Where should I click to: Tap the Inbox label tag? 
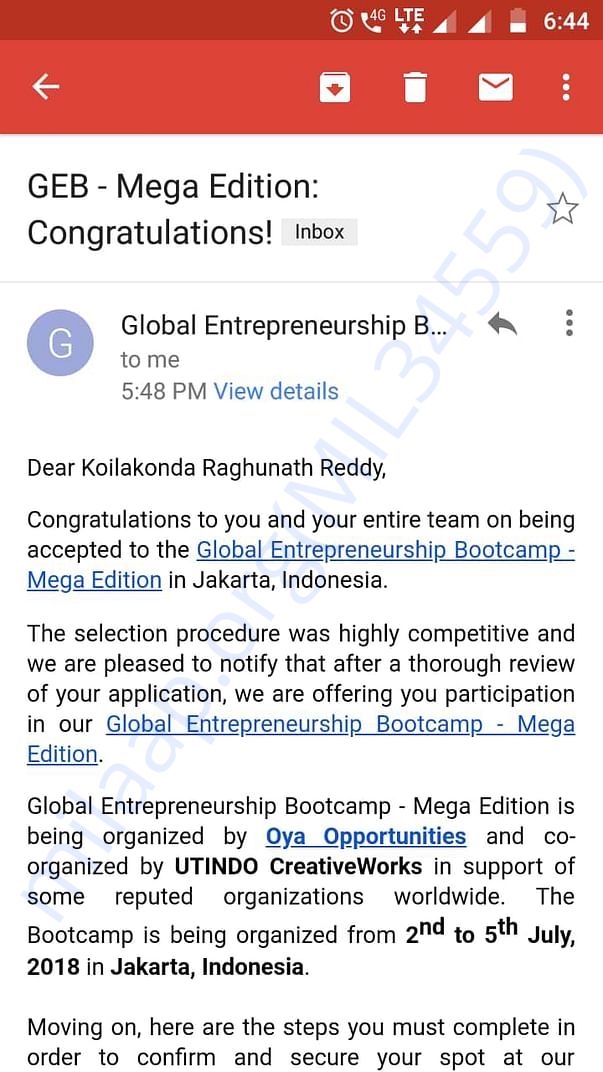319,232
